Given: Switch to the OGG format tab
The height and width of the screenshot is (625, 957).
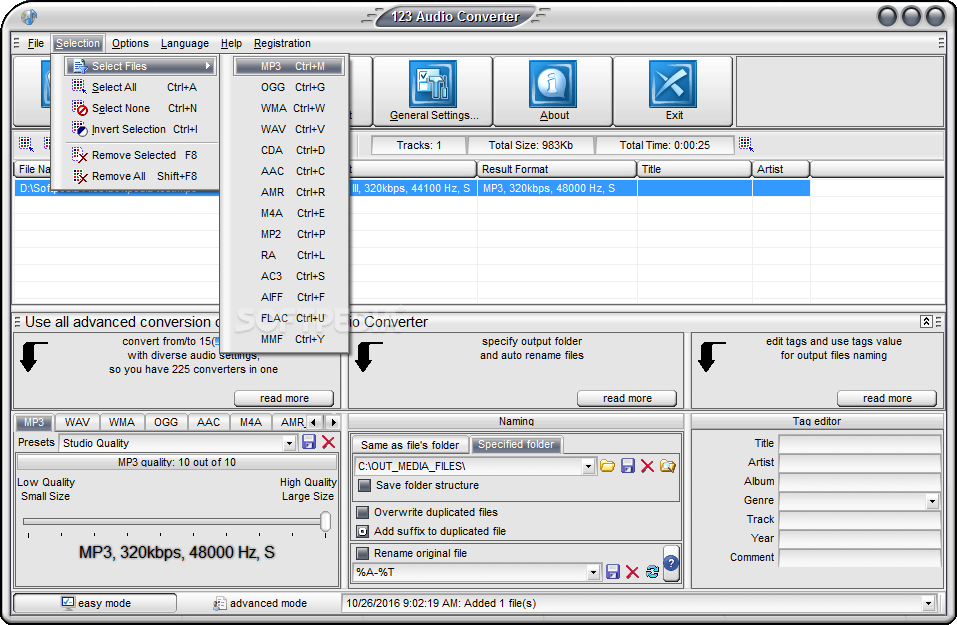Looking at the screenshot, I should point(165,422).
